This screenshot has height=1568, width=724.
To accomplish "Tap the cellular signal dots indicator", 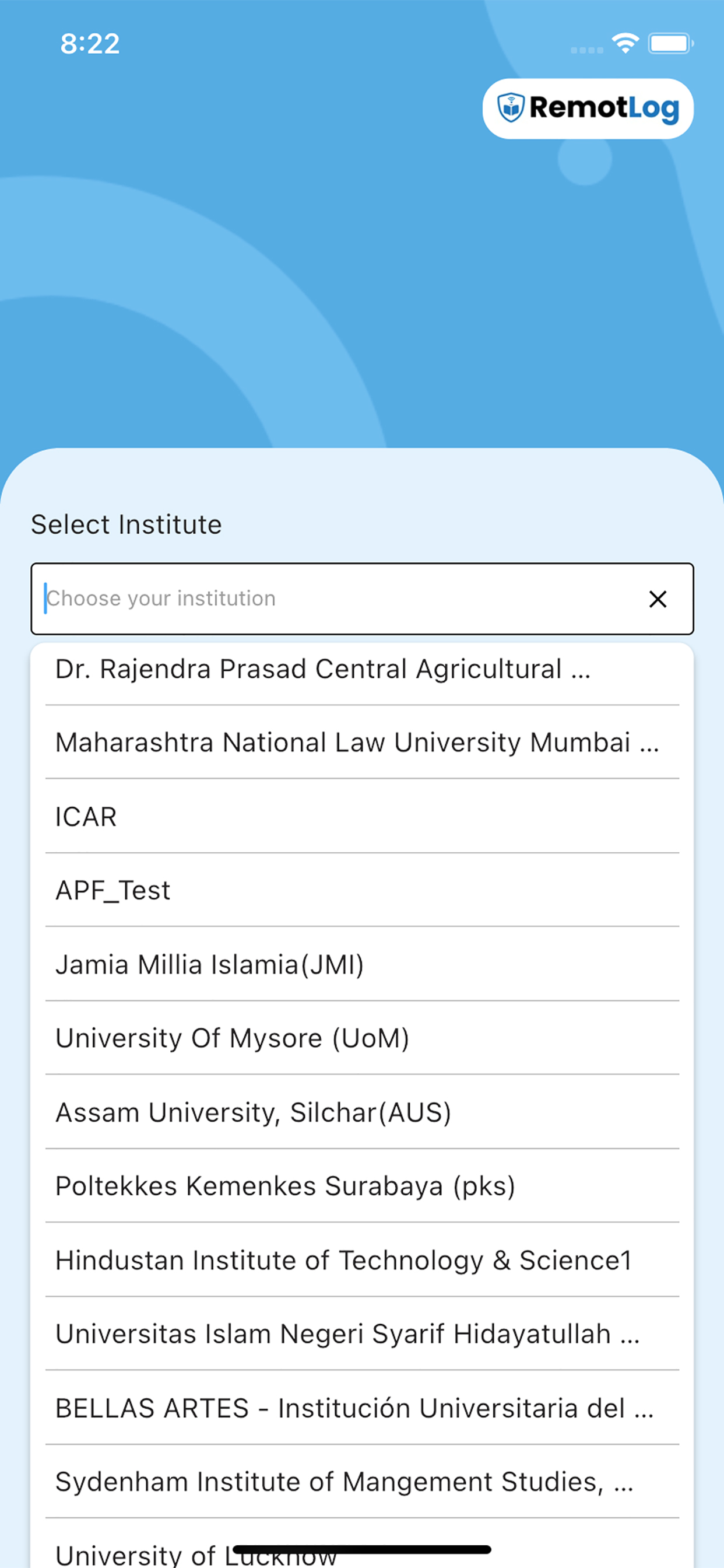I will (x=586, y=50).
